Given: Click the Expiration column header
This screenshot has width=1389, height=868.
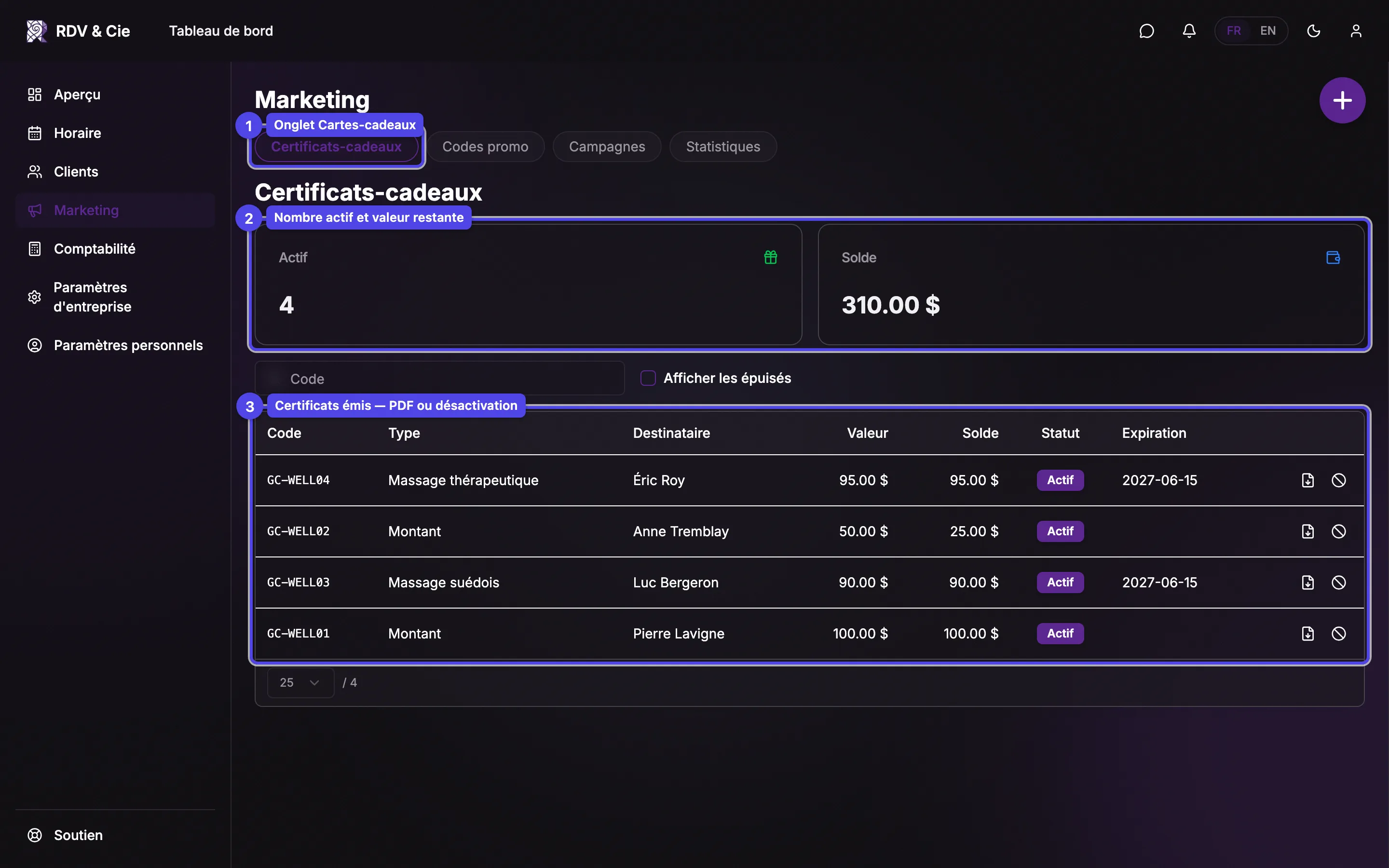Looking at the screenshot, I should click(1154, 434).
